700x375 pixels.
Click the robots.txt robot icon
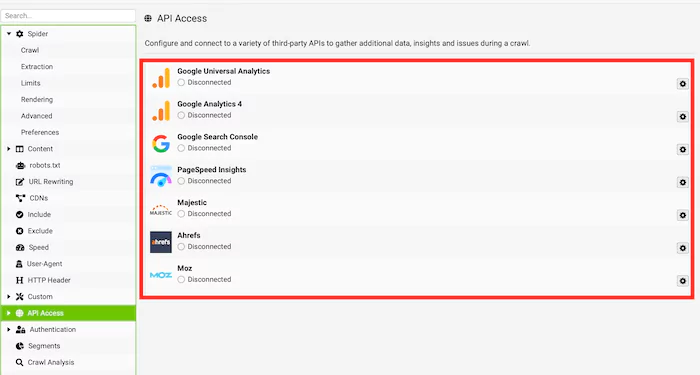[x=21, y=166]
